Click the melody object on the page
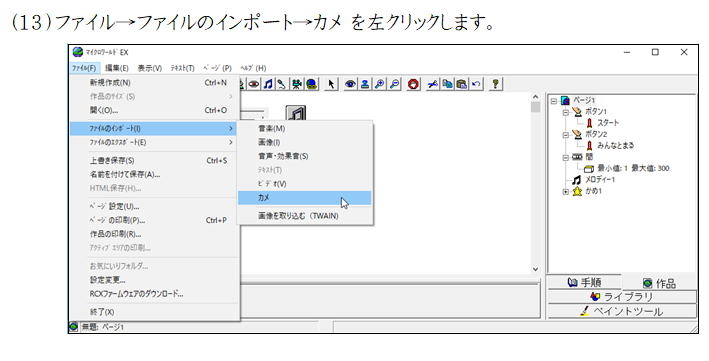This screenshot has height=361, width=709. (x=296, y=113)
